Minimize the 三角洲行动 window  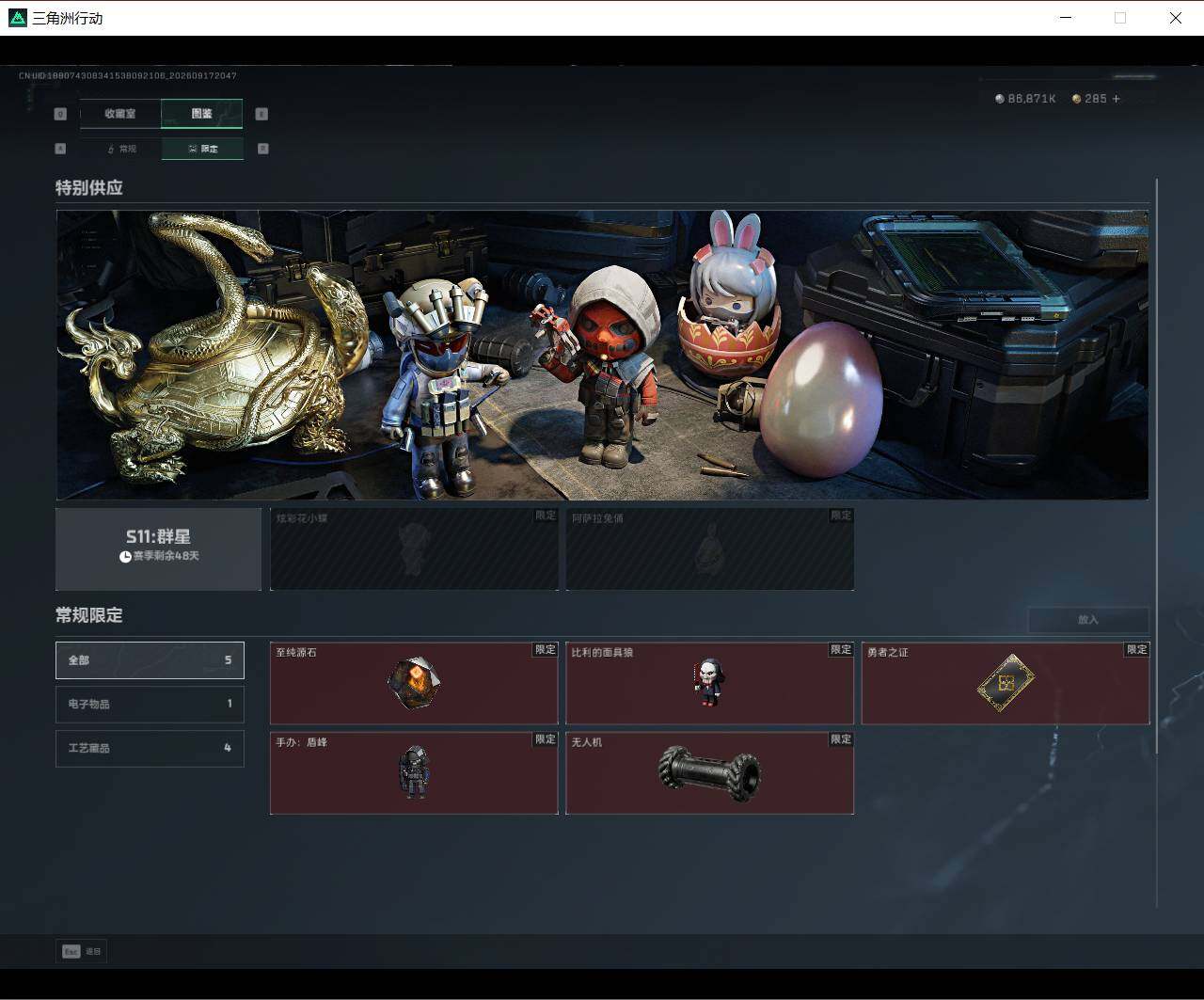coord(1066,18)
